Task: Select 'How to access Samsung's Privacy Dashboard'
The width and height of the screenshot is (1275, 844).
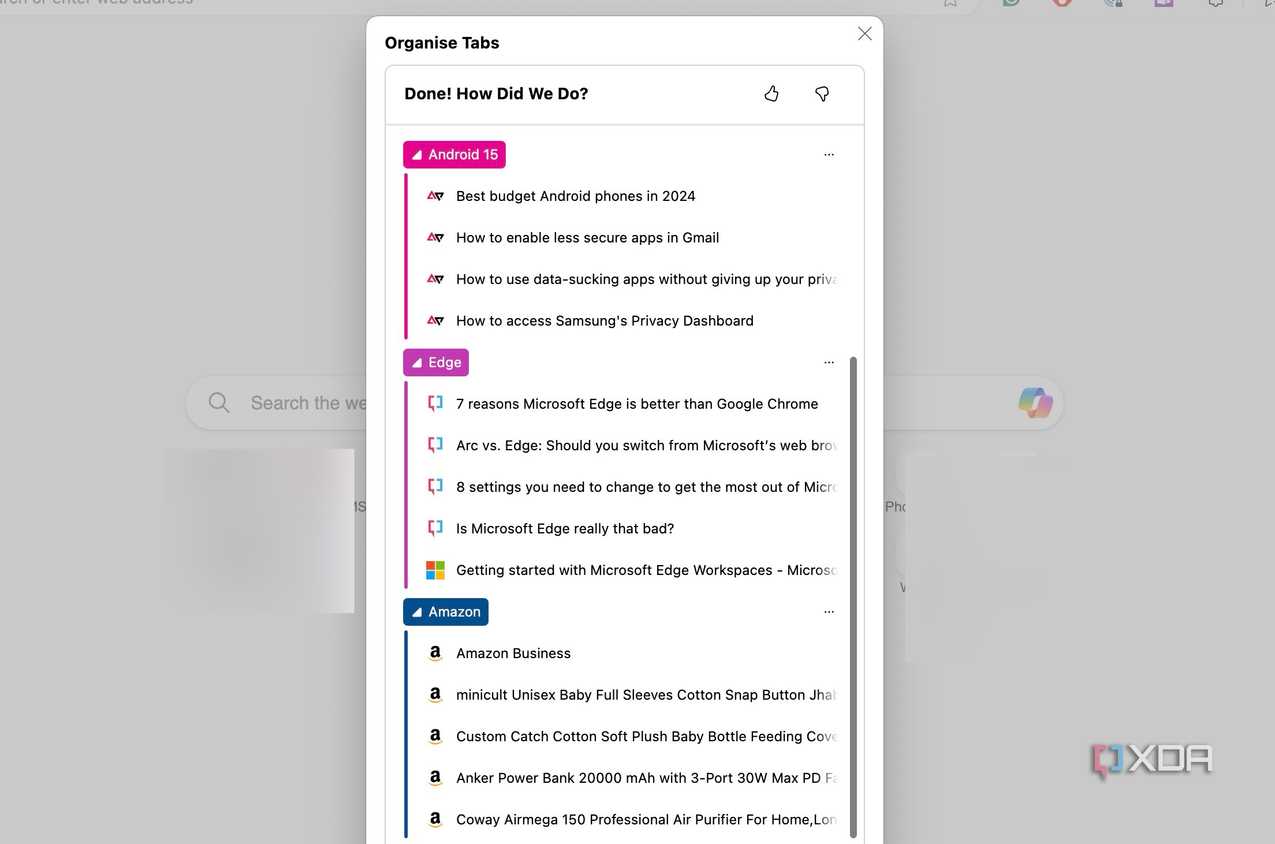Action: pyautogui.click(x=605, y=321)
